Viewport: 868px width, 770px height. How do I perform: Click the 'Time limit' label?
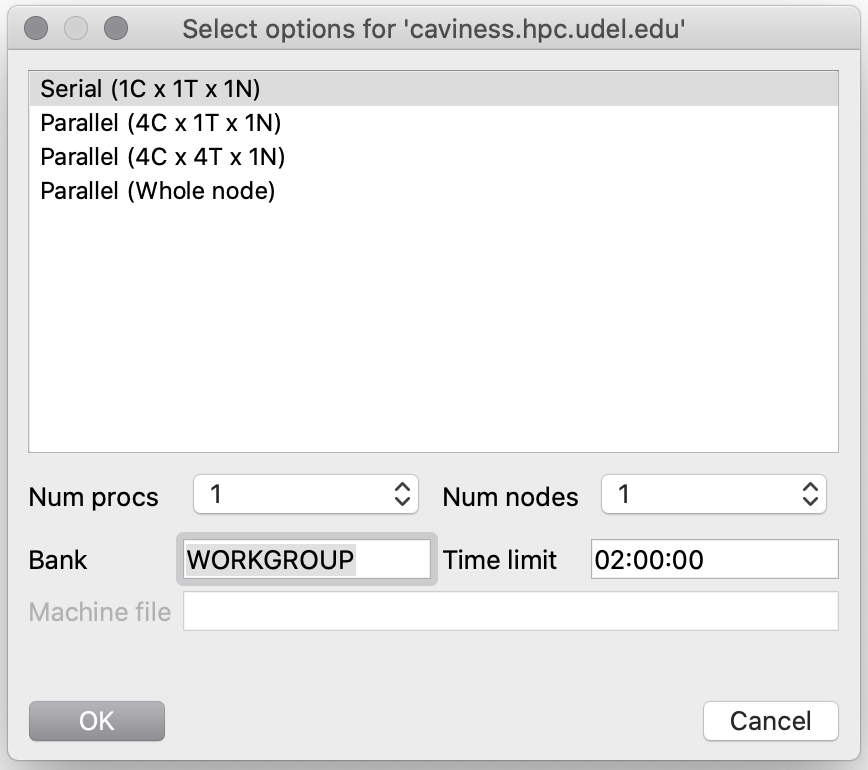[500, 560]
